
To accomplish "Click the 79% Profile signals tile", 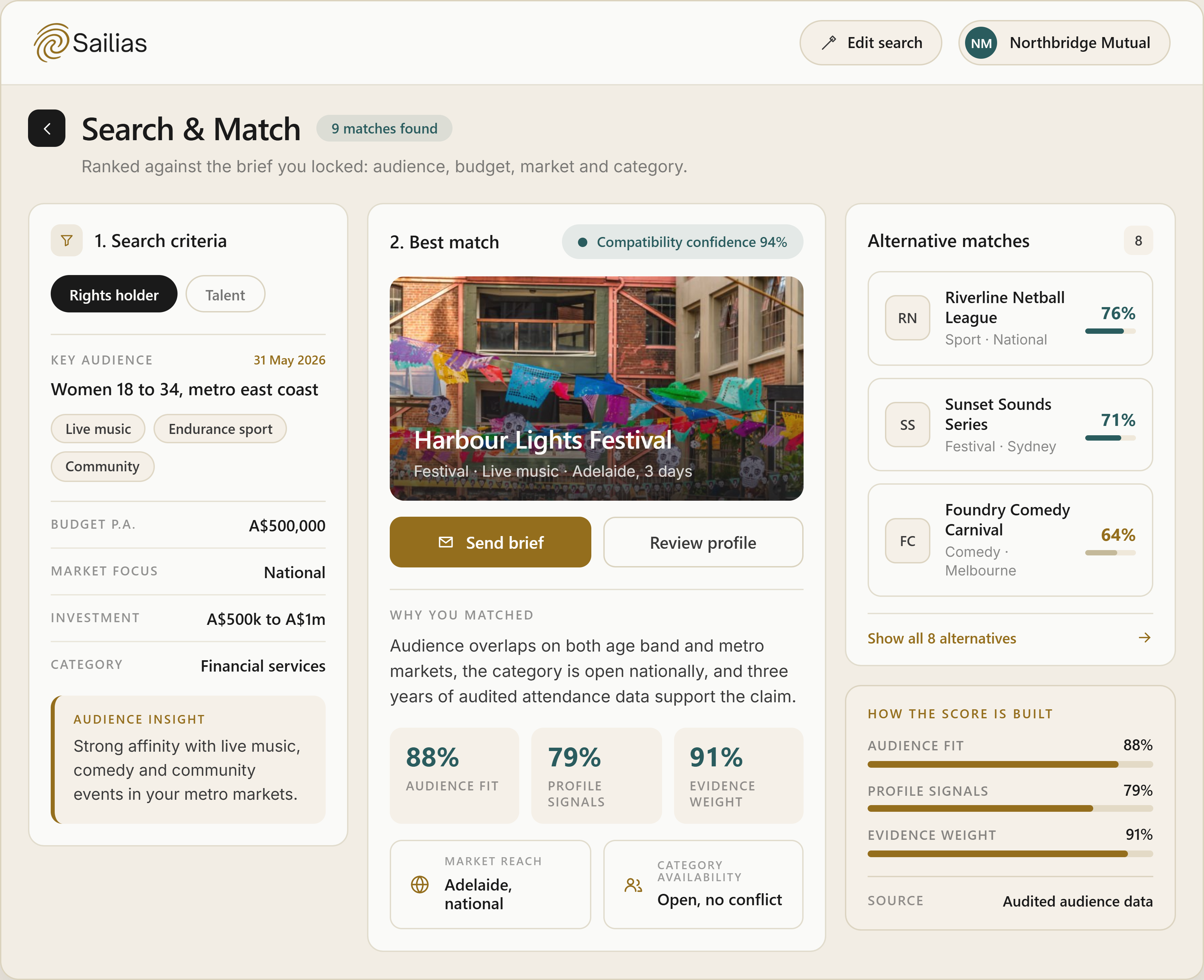I will [x=596, y=776].
